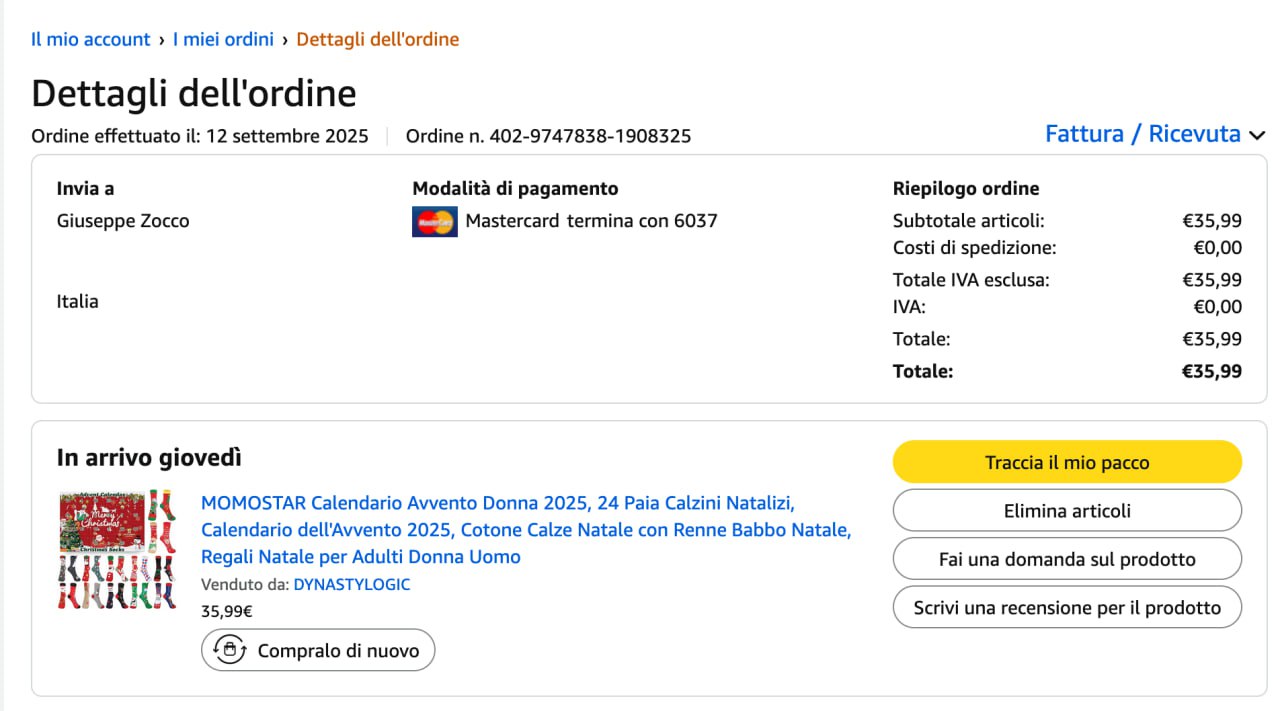The image size is (1280, 711).
Task: Click the order number 402-9747838-1908325
Action: point(590,136)
